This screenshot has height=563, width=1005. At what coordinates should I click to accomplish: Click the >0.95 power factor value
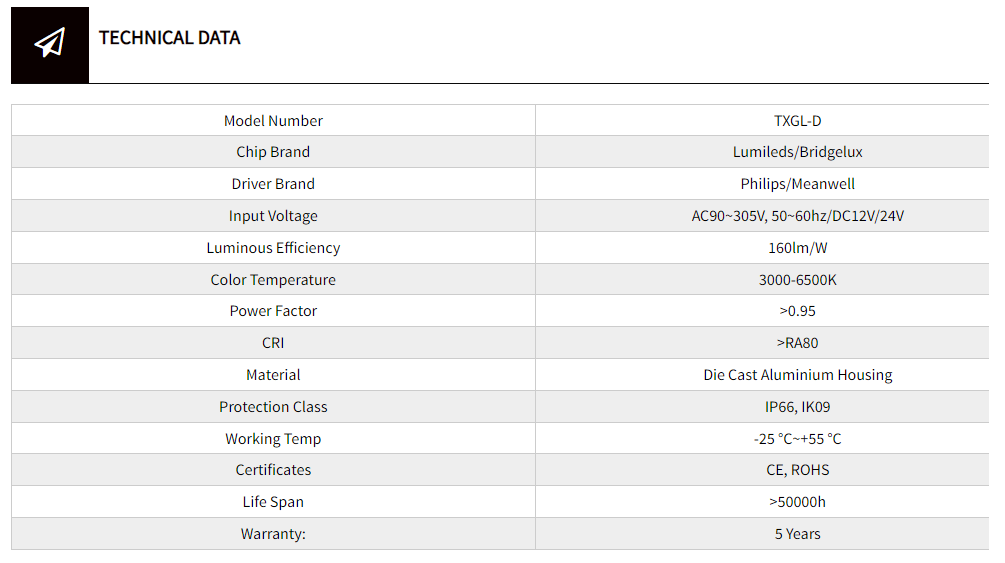pos(797,311)
